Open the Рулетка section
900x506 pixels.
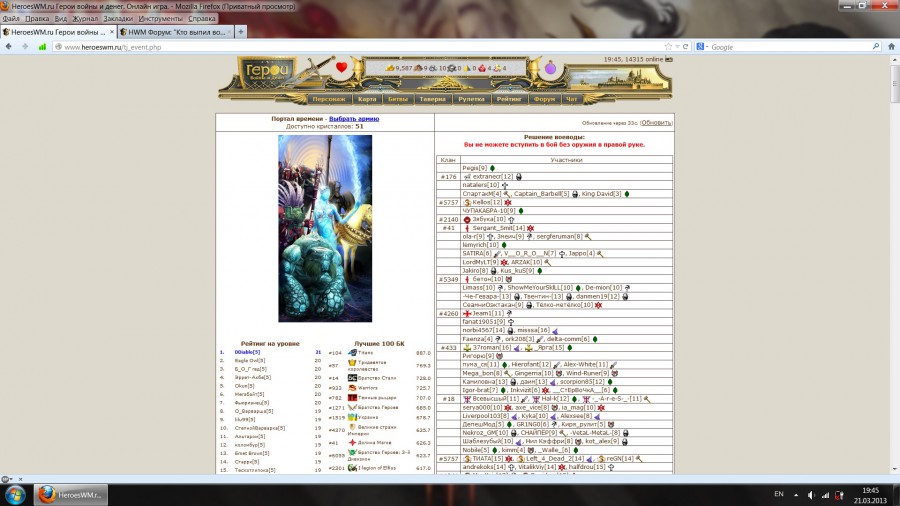(x=471, y=99)
